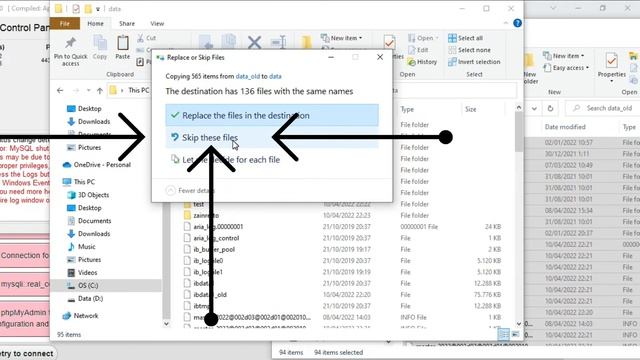
Task: Click Select none in ribbon
Action: pyautogui.click(x=469, y=50)
